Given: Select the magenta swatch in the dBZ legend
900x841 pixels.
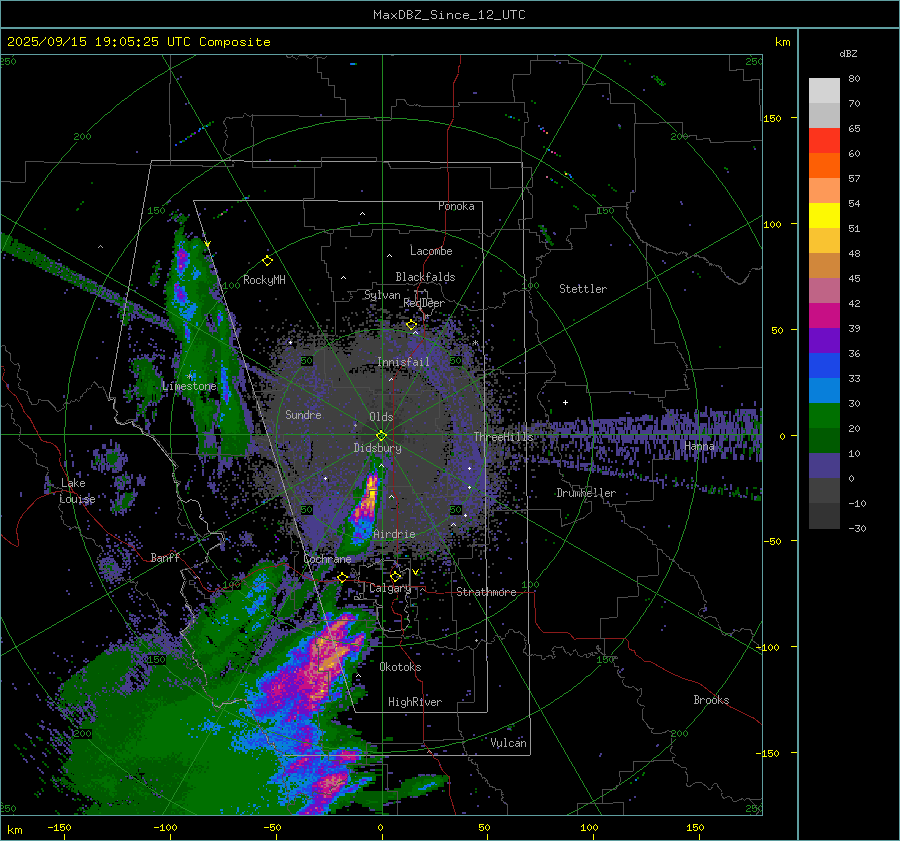Looking at the screenshot, I should 824,316.
